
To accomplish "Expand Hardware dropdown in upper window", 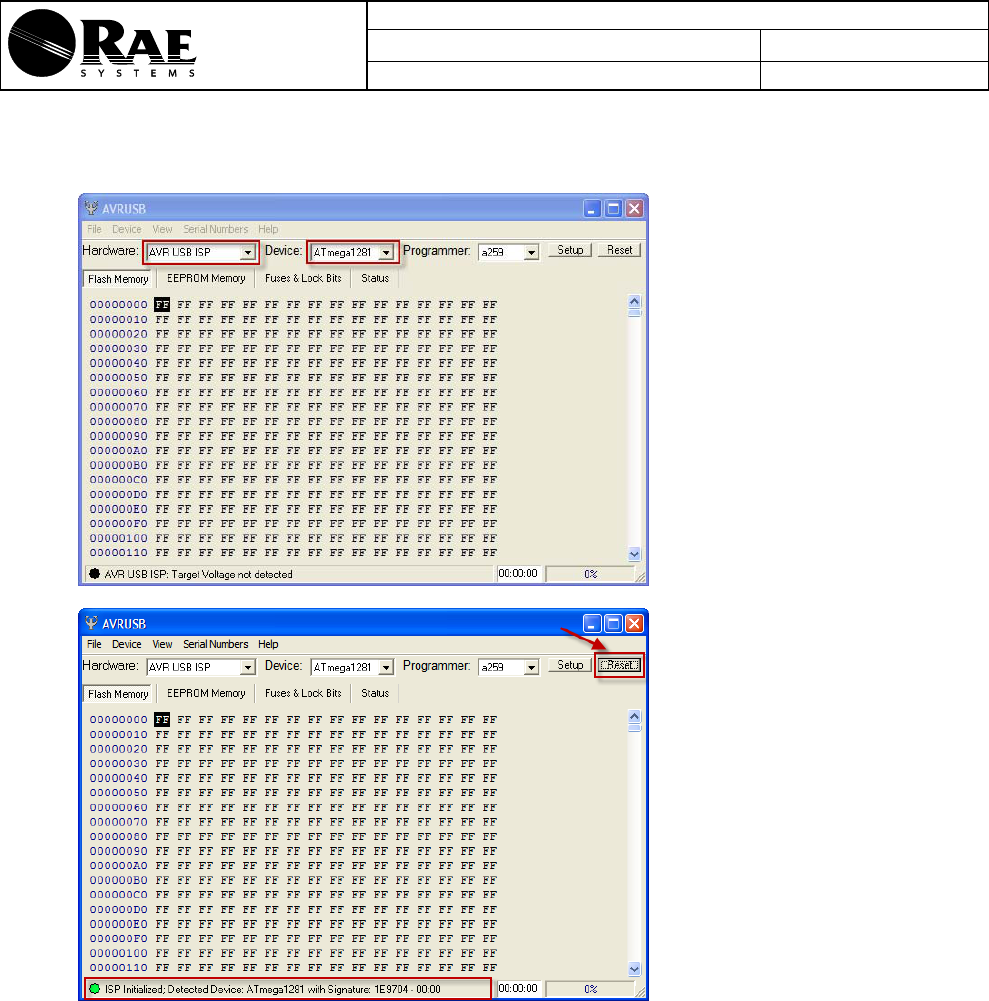I will point(248,253).
